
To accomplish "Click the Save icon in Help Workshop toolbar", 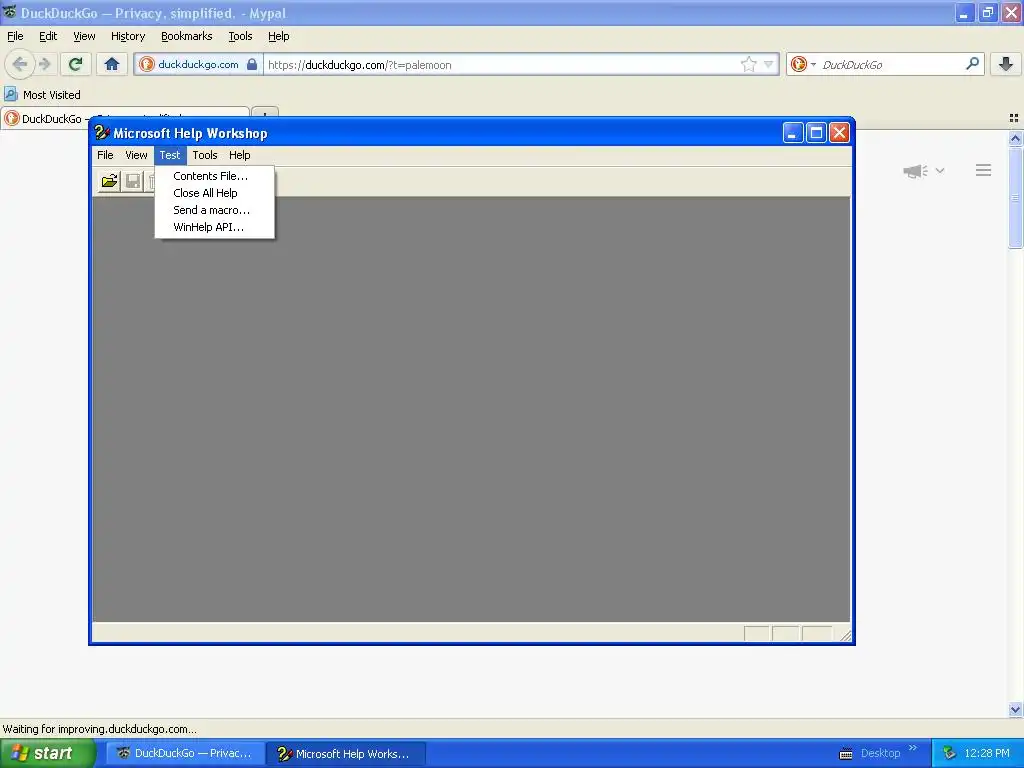I will click(x=133, y=181).
